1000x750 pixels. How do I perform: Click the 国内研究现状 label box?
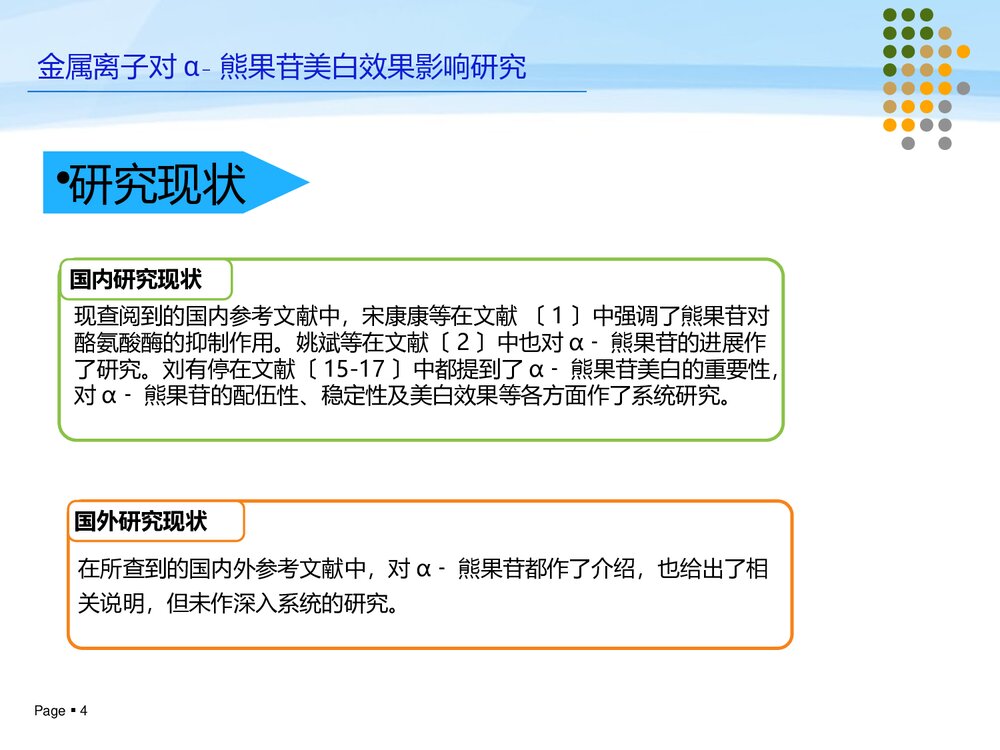146,279
